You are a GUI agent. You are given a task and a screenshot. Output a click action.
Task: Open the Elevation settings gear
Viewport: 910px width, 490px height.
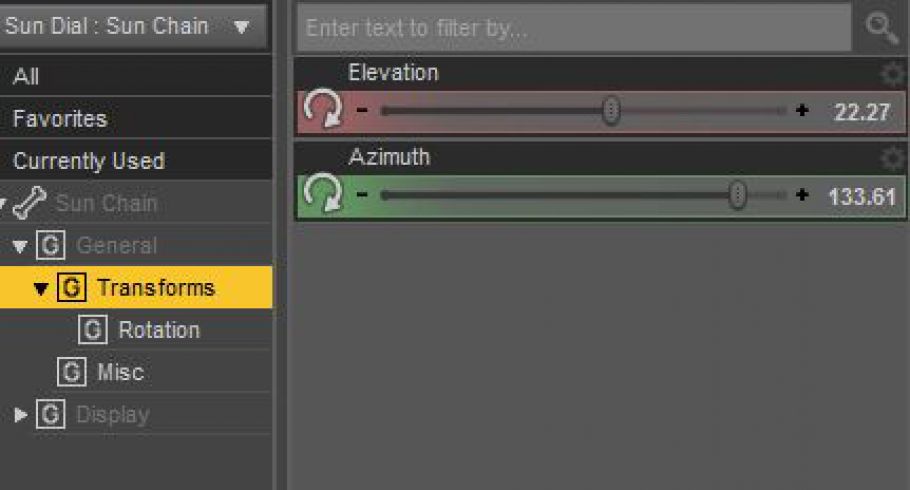(891, 74)
